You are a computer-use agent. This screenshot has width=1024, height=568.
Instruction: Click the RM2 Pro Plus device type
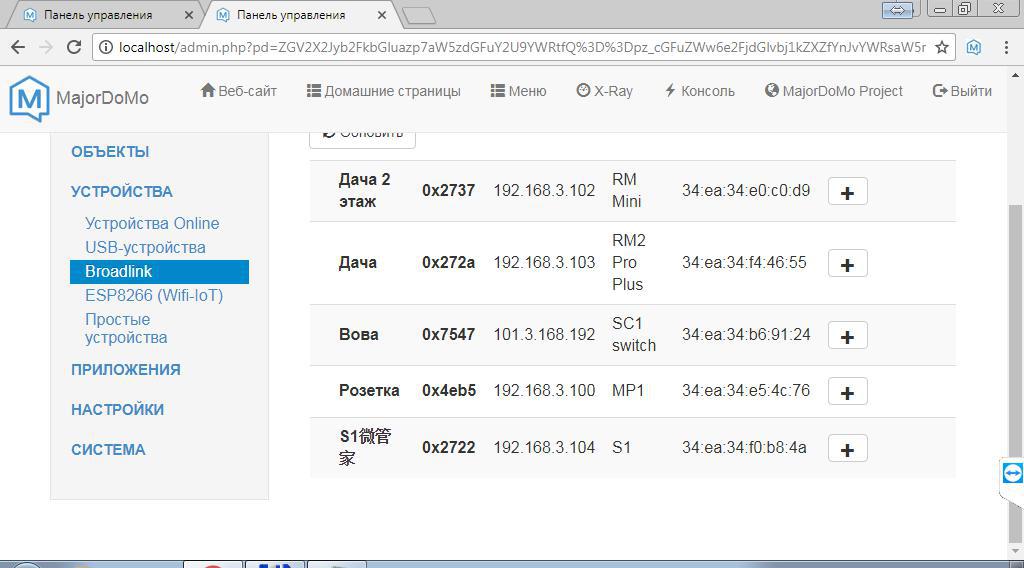(628, 262)
